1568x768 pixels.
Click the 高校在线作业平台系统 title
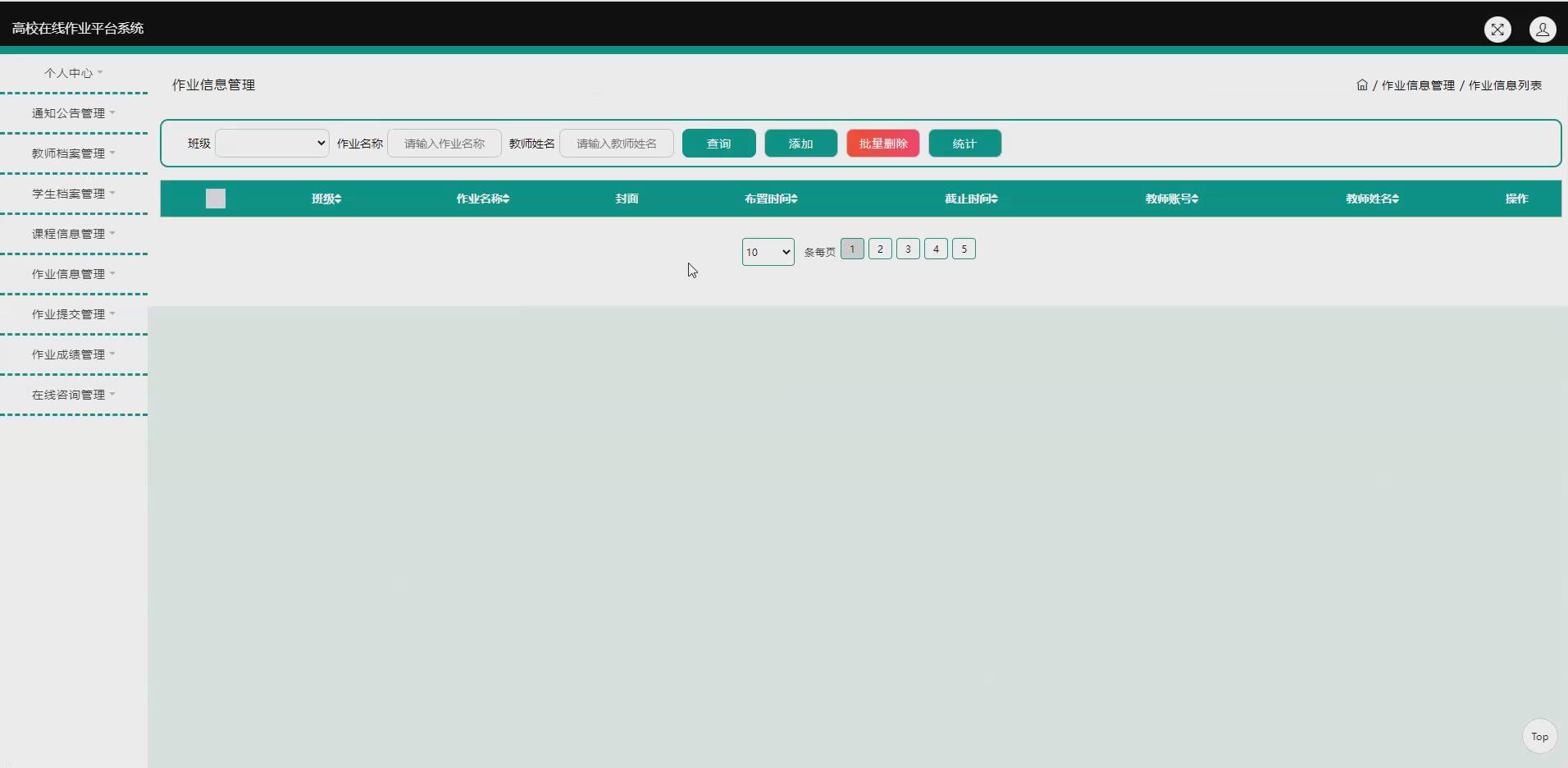point(78,28)
